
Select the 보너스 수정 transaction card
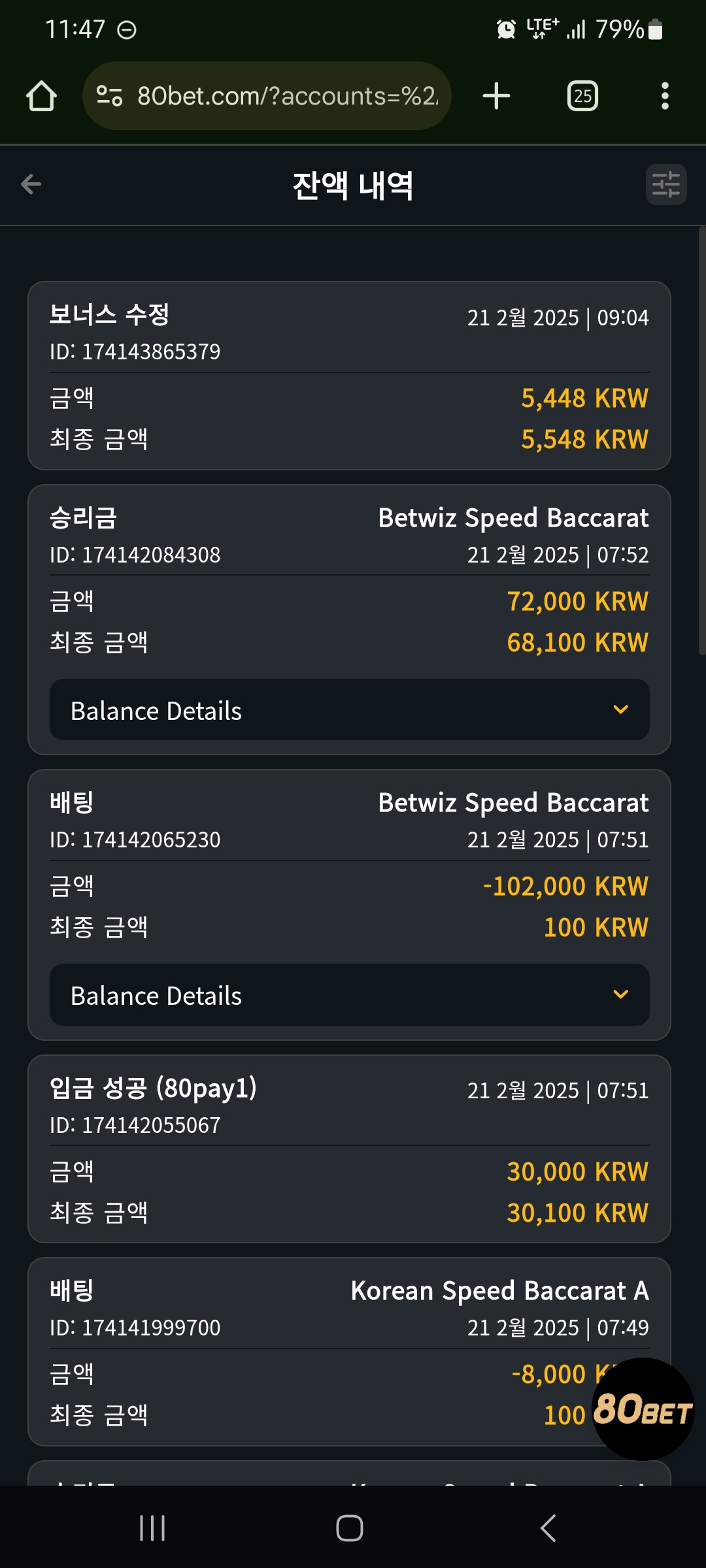coord(349,376)
